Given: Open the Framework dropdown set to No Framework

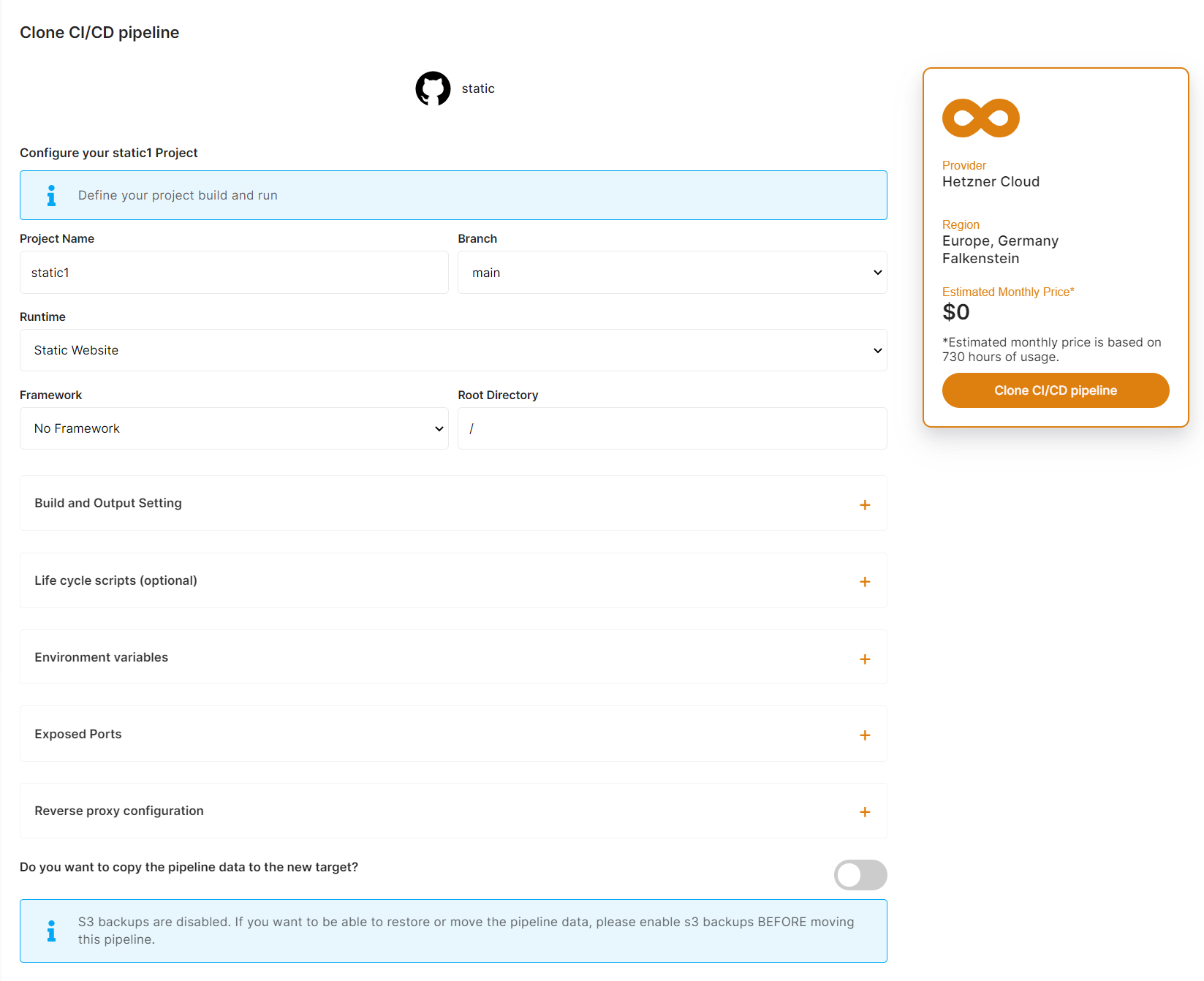Looking at the screenshot, I should pos(234,428).
